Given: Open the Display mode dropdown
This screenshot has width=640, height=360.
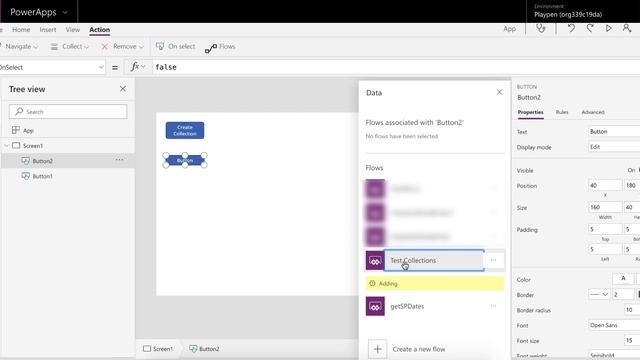Looking at the screenshot, I should [614, 147].
